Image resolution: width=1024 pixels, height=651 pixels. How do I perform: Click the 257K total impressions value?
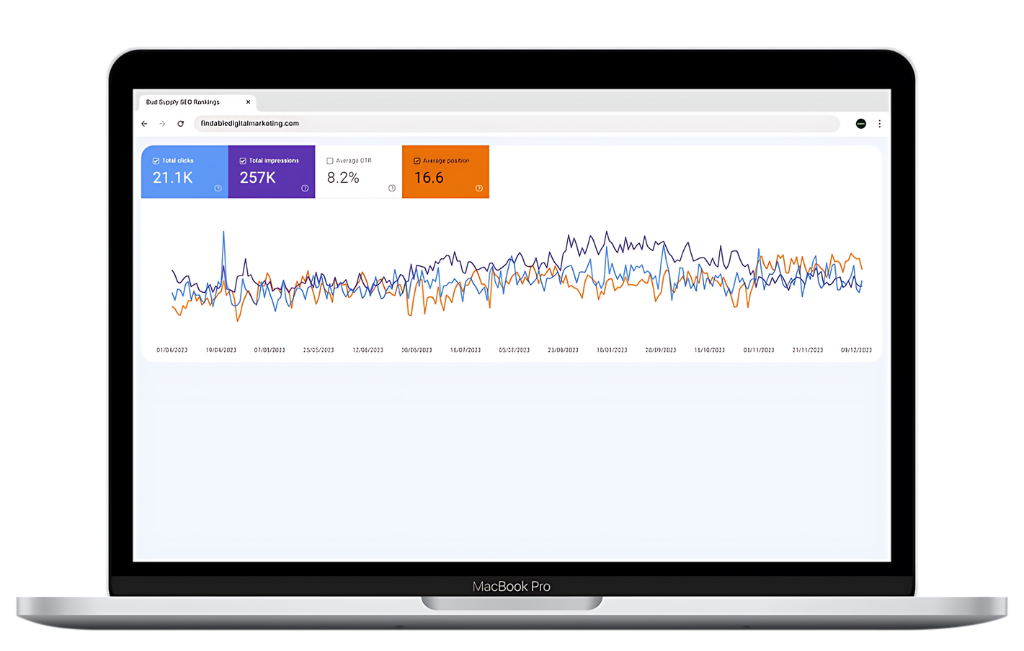(x=258, y=178)
